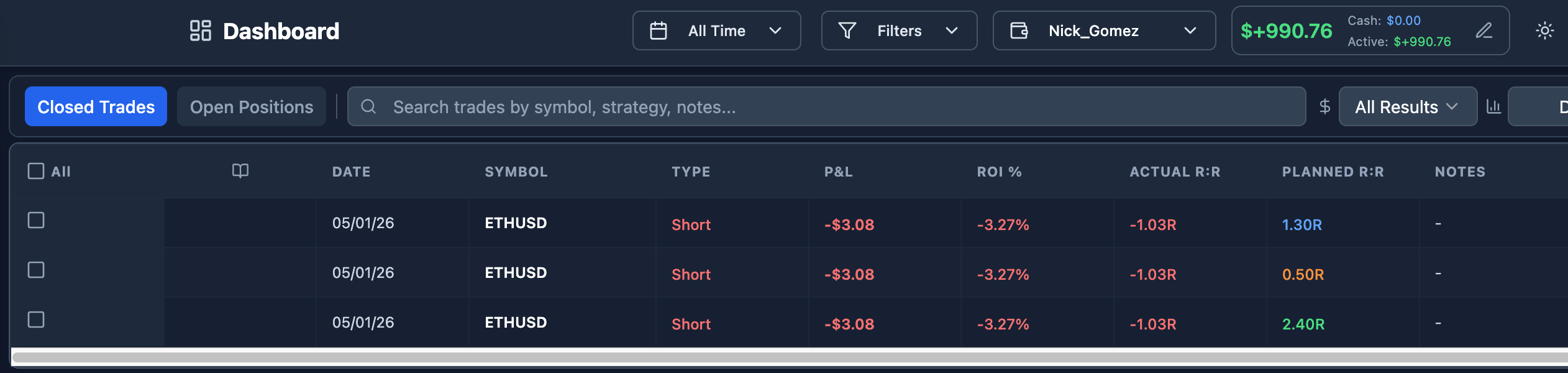Click the pencil edit balance icon
1568x373 pixels.
[1484, 30]
